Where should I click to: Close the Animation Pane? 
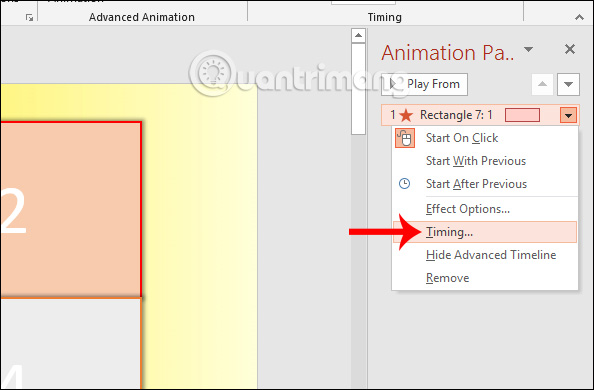pos(570,49)
